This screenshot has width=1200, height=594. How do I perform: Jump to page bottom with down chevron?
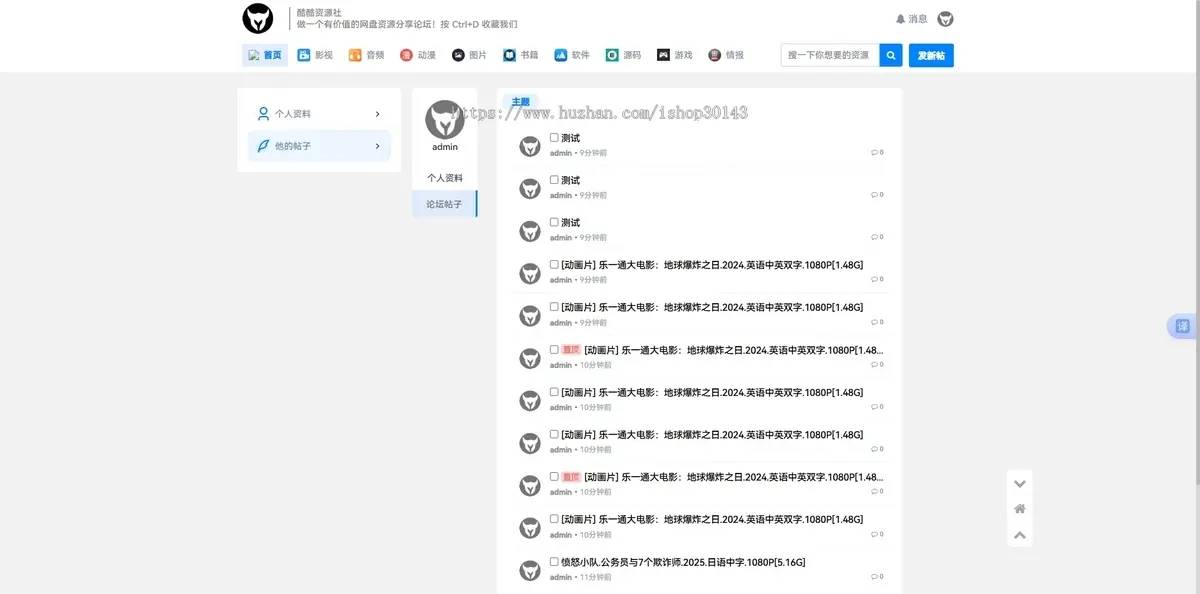[1020, 484]
